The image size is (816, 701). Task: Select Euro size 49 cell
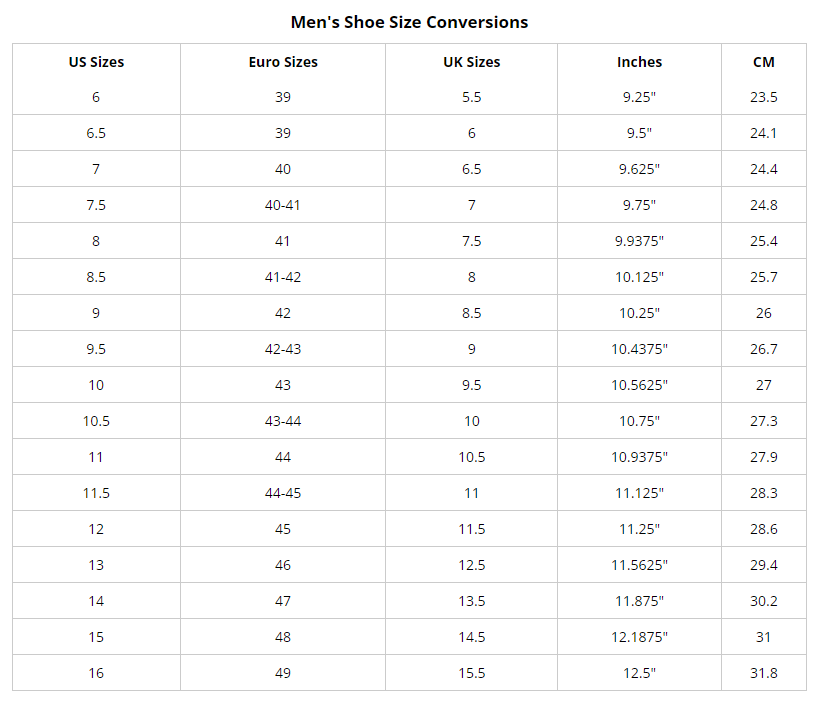click(x=283, y=673)
